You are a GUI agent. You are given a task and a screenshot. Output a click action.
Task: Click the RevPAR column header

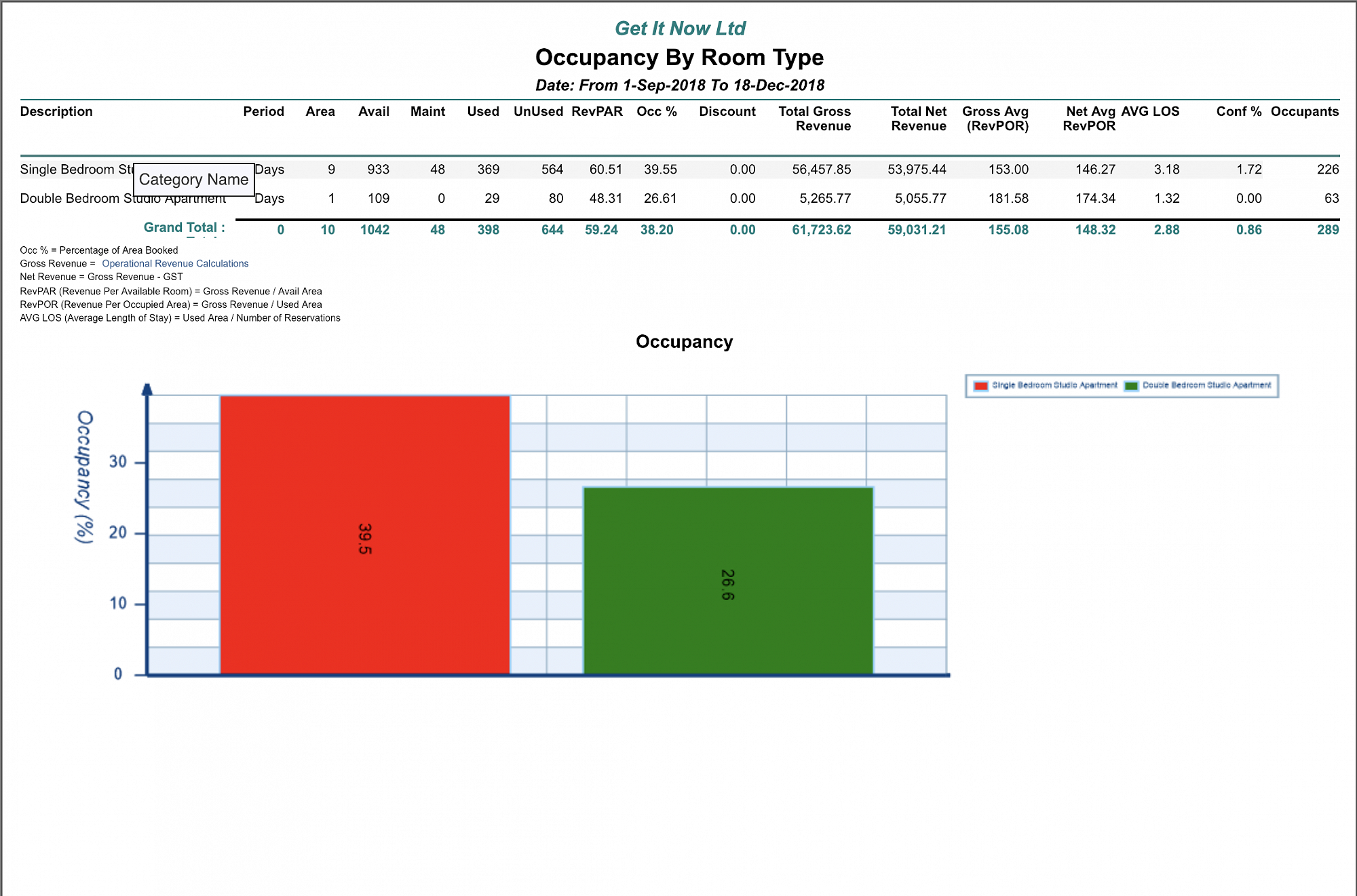click(x=596, y=111)
